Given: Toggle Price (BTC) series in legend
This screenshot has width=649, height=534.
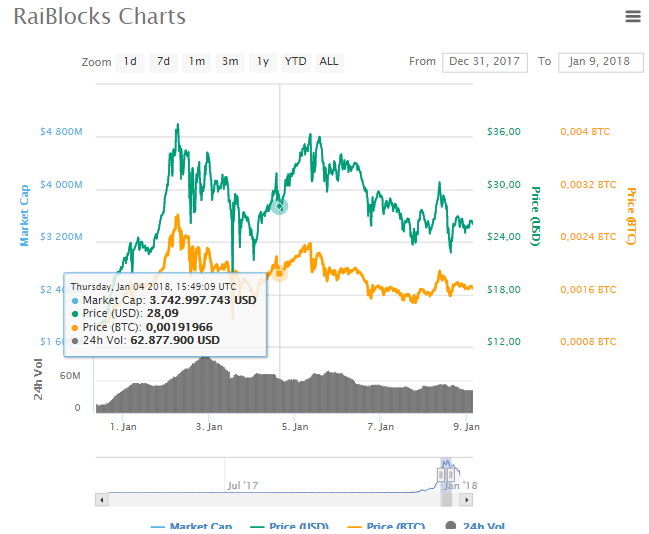Looking at the screenshot, I should 386,527.
